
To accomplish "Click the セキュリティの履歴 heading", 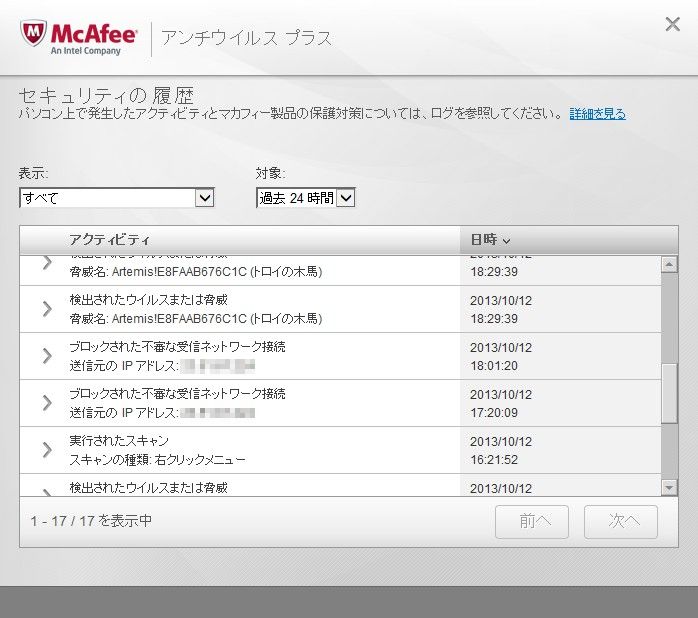I will point(106,95).
